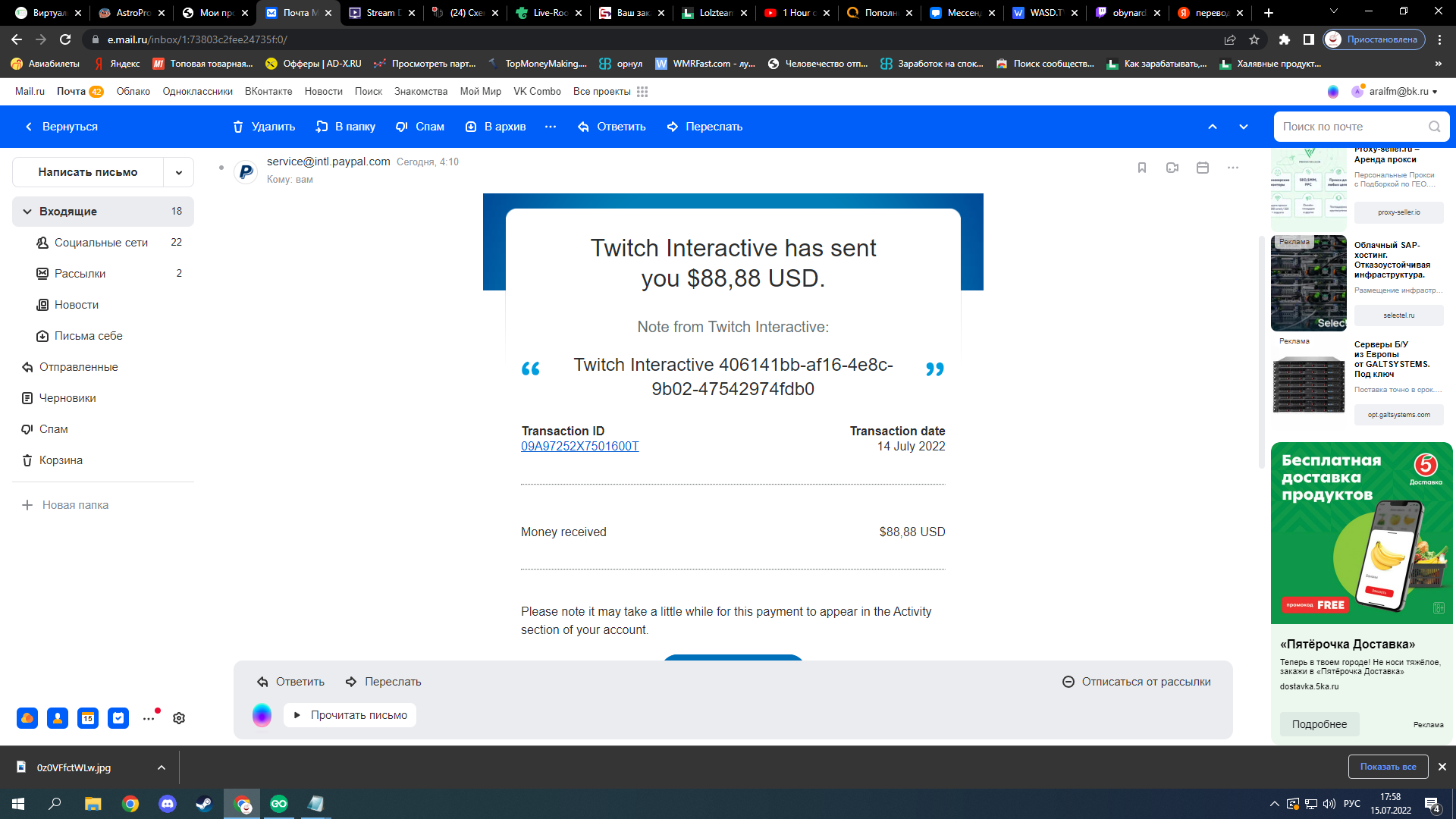This screenshot has width=1456, height=819.
Task: Go to next message down arrow
Action: [1244, 127]
